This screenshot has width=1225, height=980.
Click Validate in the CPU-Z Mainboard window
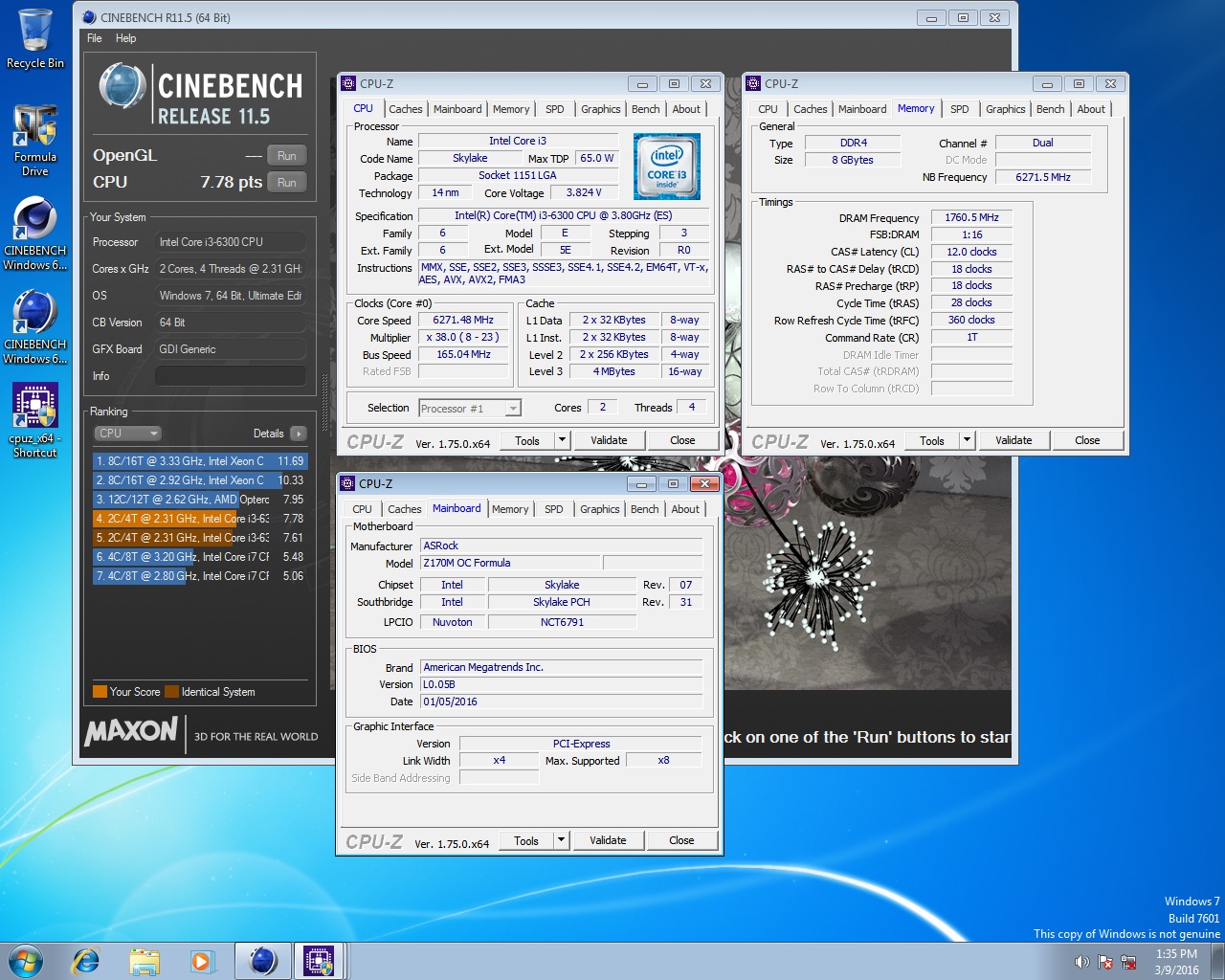pos(608,840)
